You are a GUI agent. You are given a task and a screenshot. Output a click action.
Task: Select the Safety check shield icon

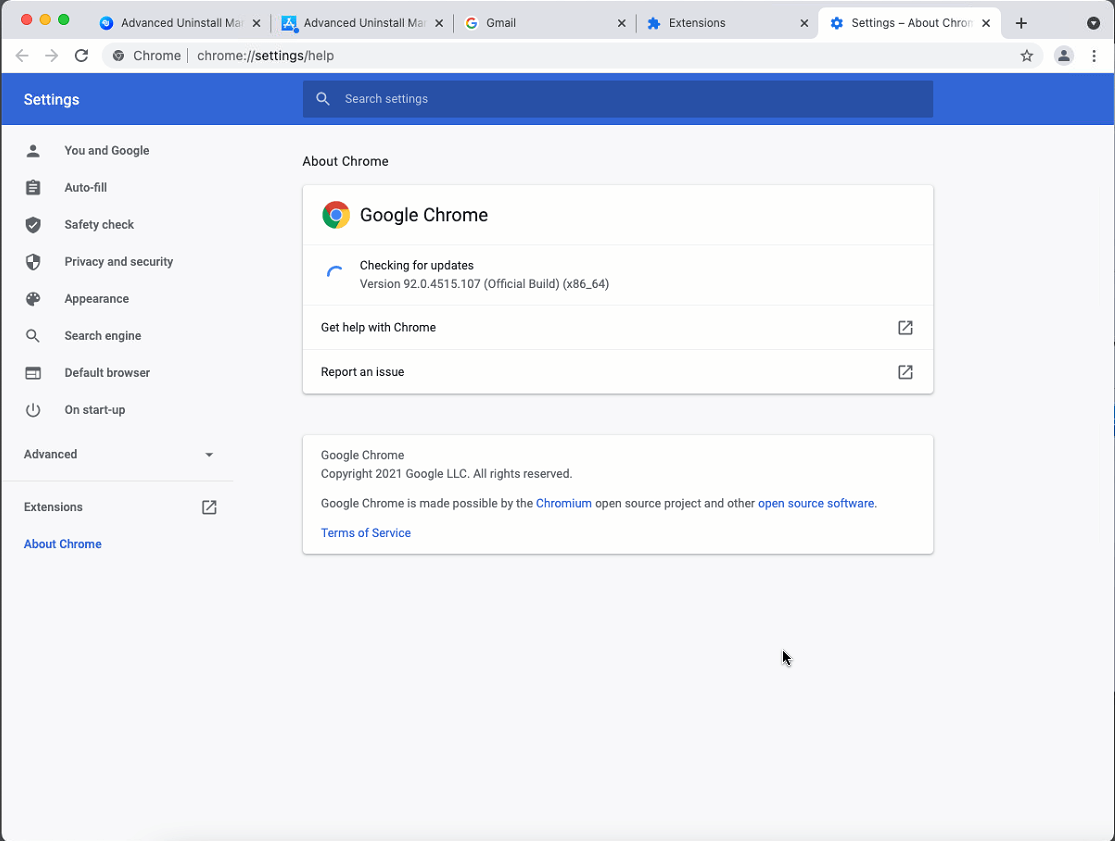(33, 224)
